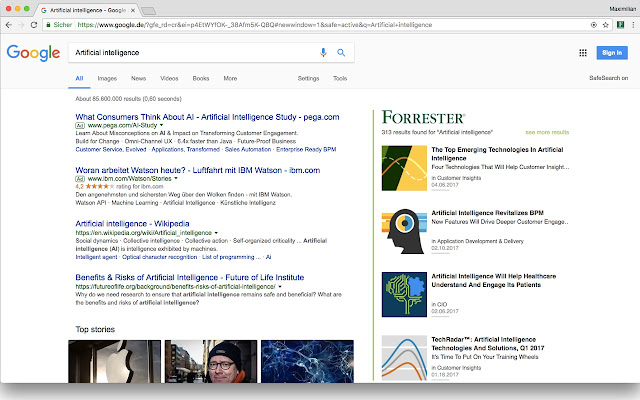Click the Maximilian profile button
The height and width of the screenshot is (400, 640).
pyautogui.click(x=622, y=9)
